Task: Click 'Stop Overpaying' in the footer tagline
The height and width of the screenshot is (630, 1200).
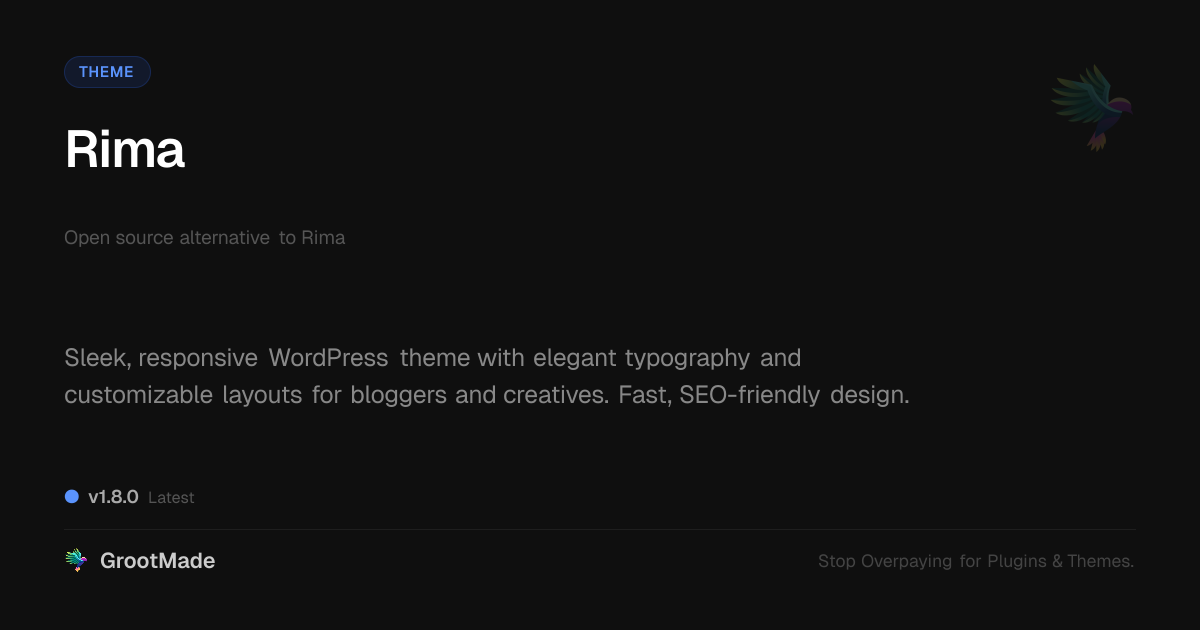Action: (885, 561)
